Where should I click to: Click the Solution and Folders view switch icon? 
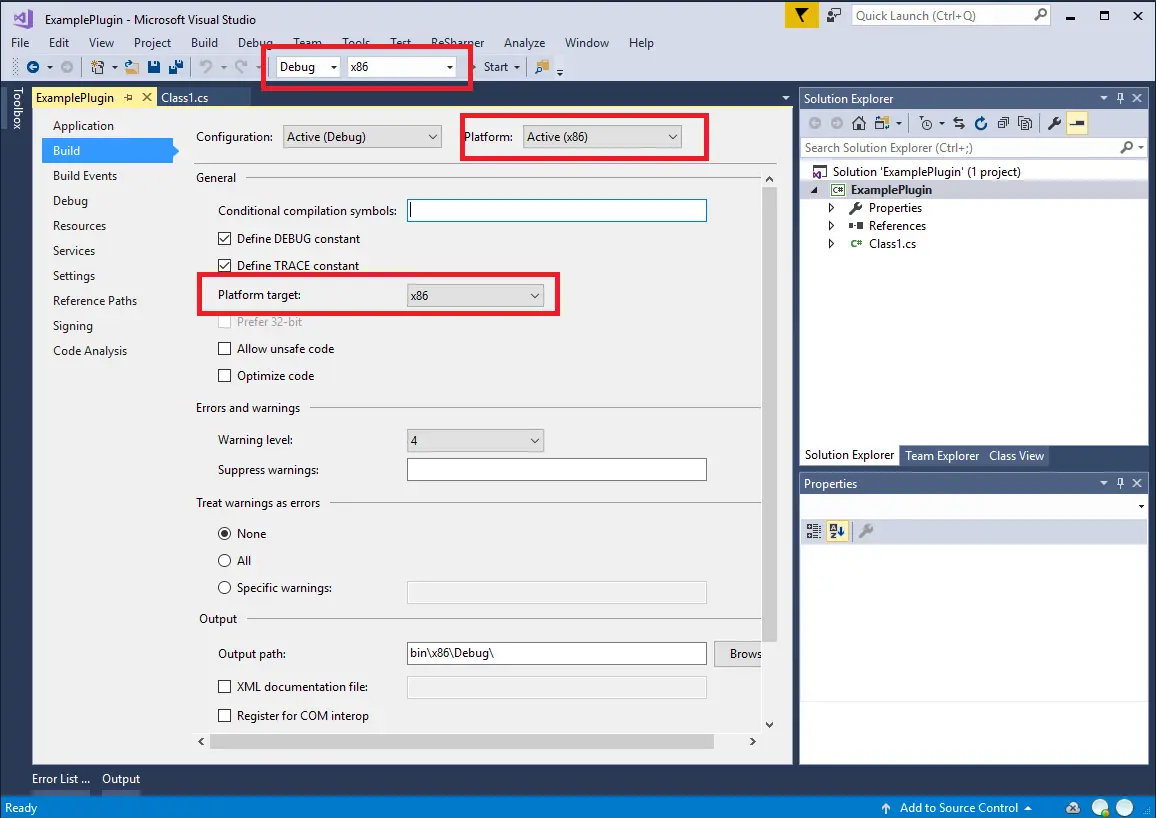pyautogui.click(x=882, y=123)
